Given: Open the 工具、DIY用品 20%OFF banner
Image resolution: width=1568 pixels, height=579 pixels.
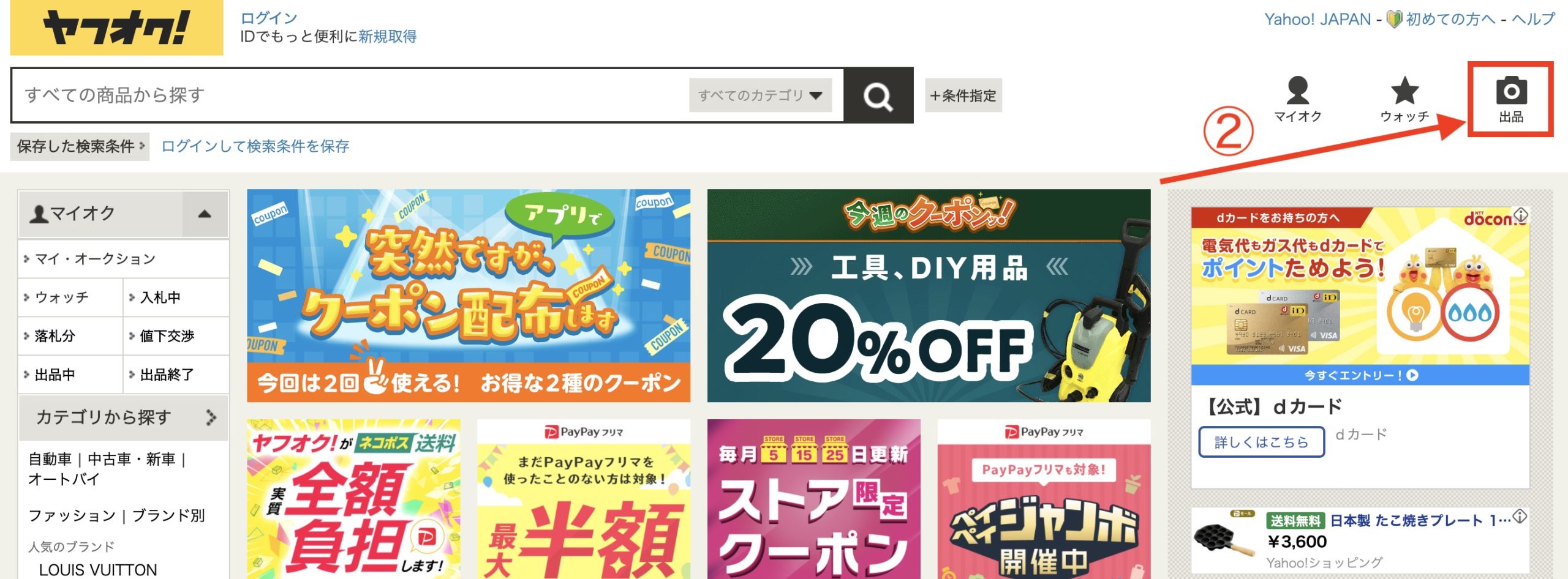Looking at the screenshot, I should click(x=929, y=296).
